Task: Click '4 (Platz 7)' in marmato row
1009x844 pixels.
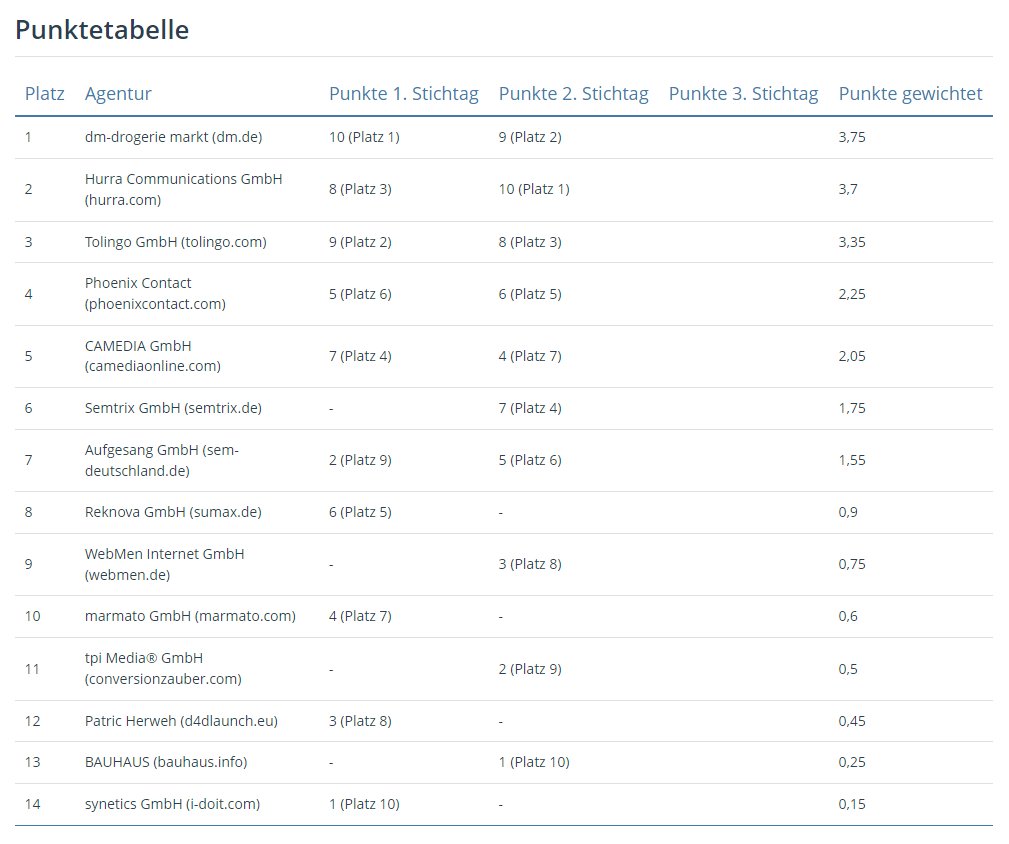Action: pyautogui.click(x=360, y=616)
